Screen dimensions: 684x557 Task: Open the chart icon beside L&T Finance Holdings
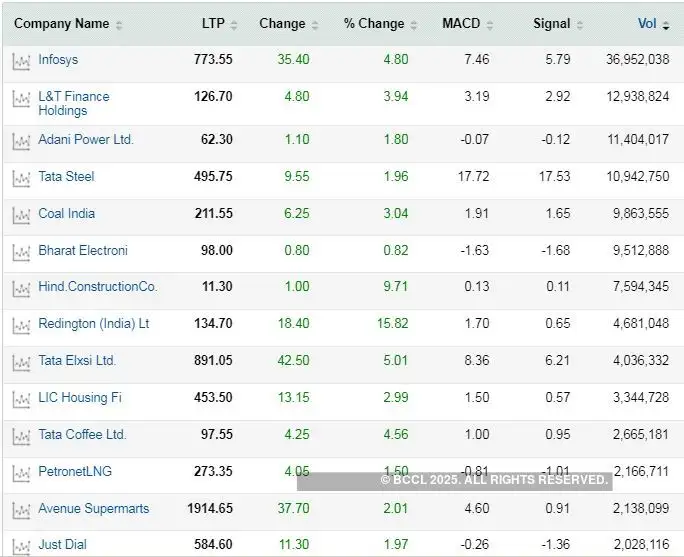tap(21, 99)
